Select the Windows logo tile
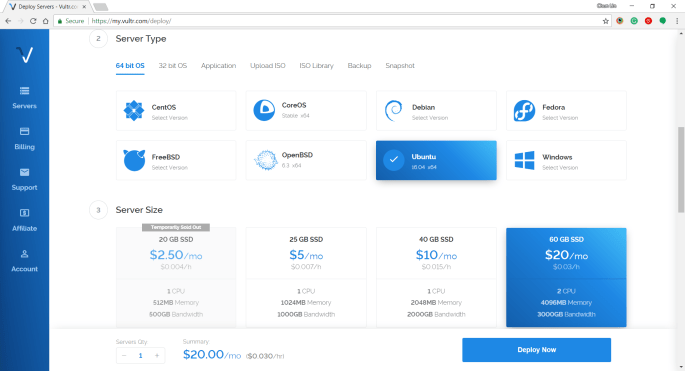The width and height of the screenshot is (685, 371). pyautogui.click(x=524, y=160)
